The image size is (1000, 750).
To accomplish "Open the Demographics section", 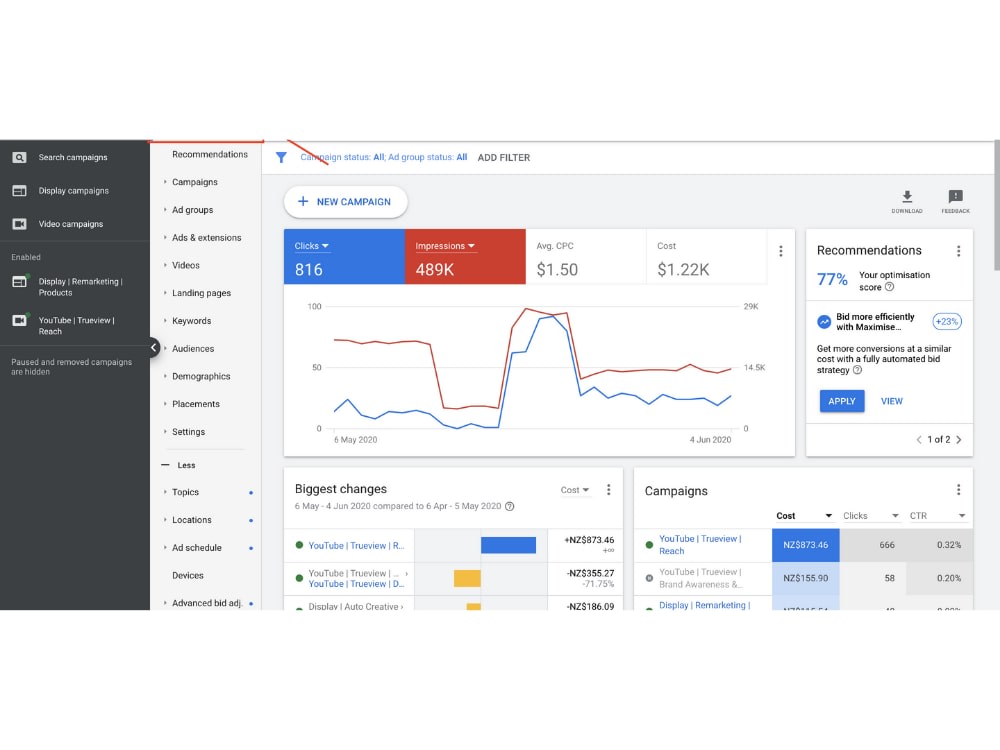I will [201, 376].
